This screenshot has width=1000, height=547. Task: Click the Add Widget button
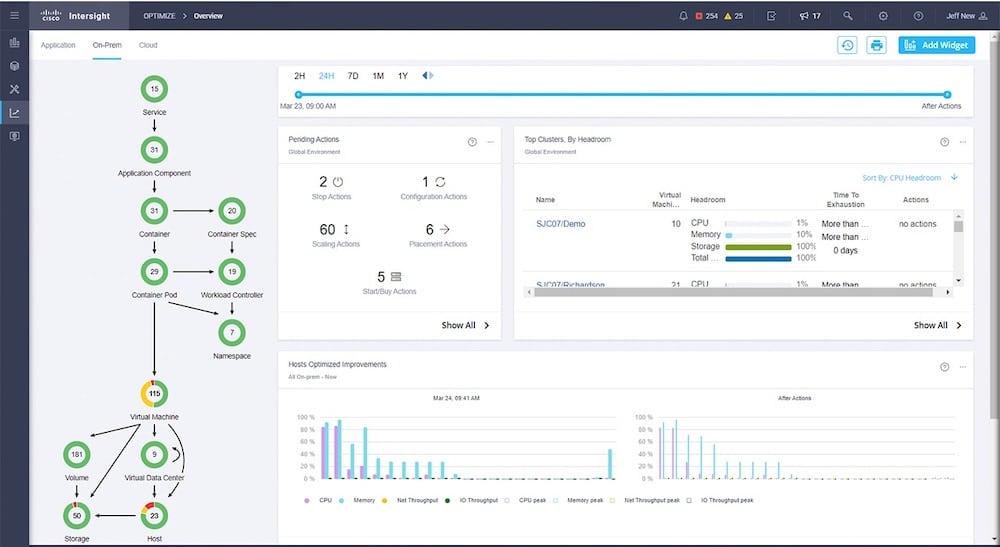click(936, 45)
